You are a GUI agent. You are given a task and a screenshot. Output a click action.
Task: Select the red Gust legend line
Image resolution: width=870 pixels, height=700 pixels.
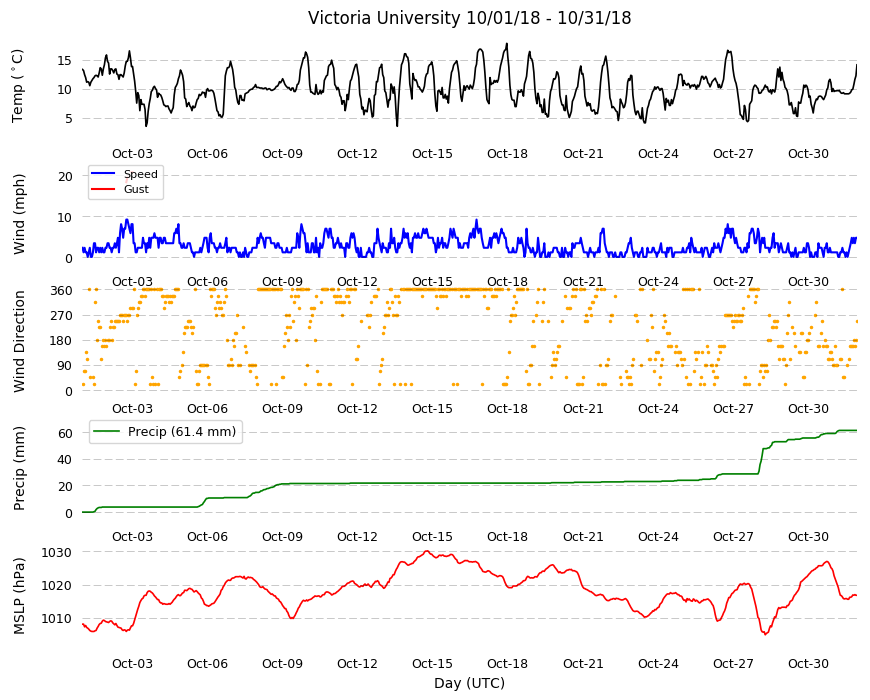[103, 189]
